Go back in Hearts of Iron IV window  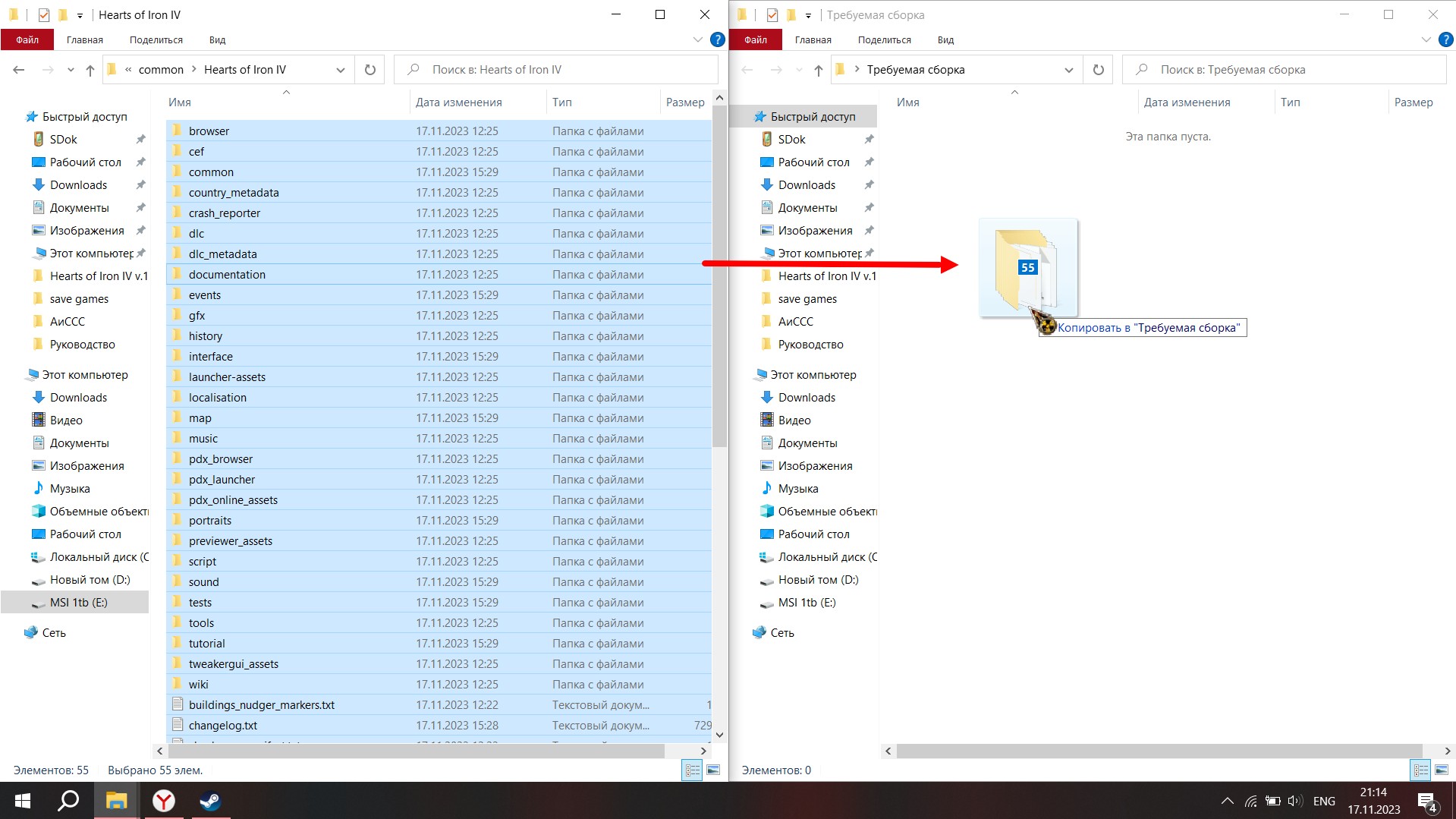point(19,70)
